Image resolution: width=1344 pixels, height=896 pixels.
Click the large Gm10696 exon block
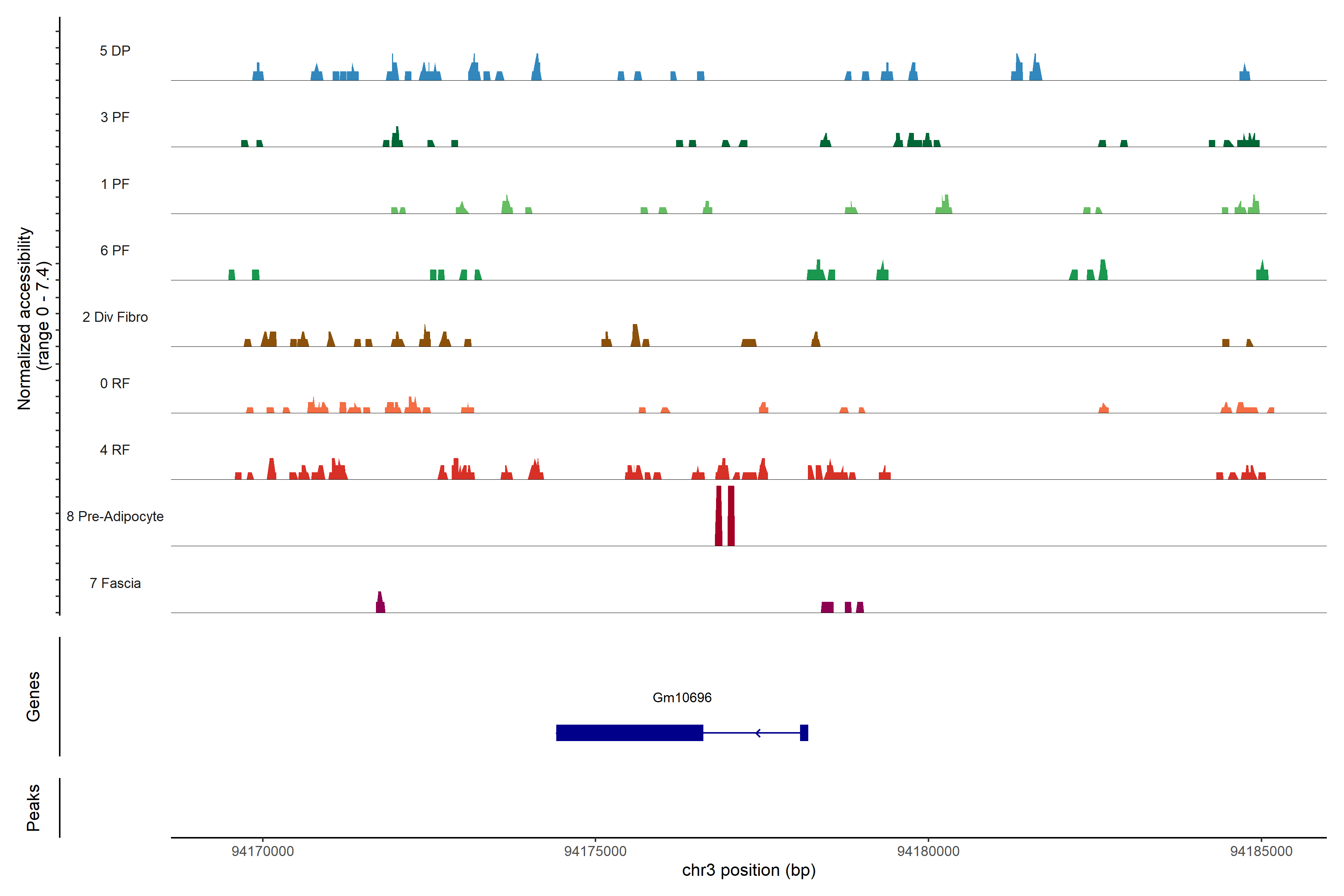[629, 732]
